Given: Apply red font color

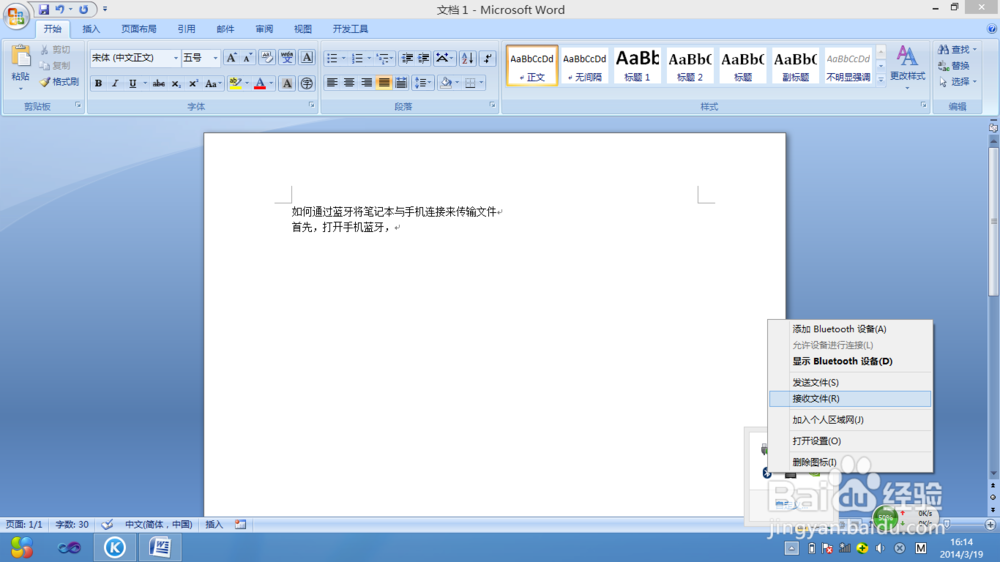Looking at the screenshot, I should click(260, 84).
